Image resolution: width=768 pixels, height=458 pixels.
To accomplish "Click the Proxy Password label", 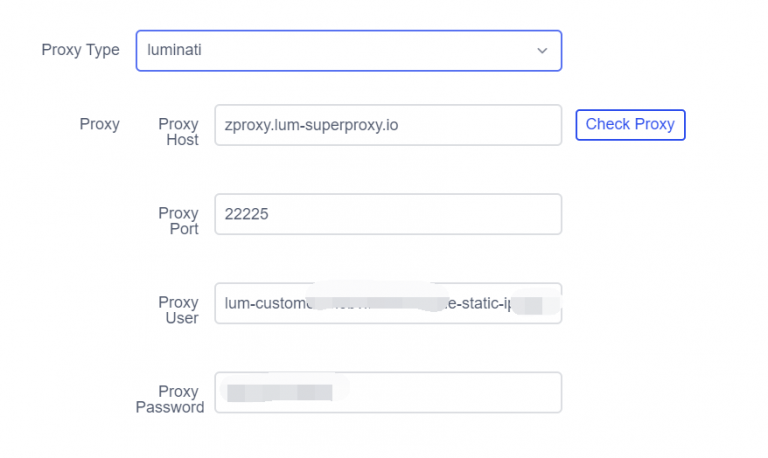I will [x=170, y=399].
